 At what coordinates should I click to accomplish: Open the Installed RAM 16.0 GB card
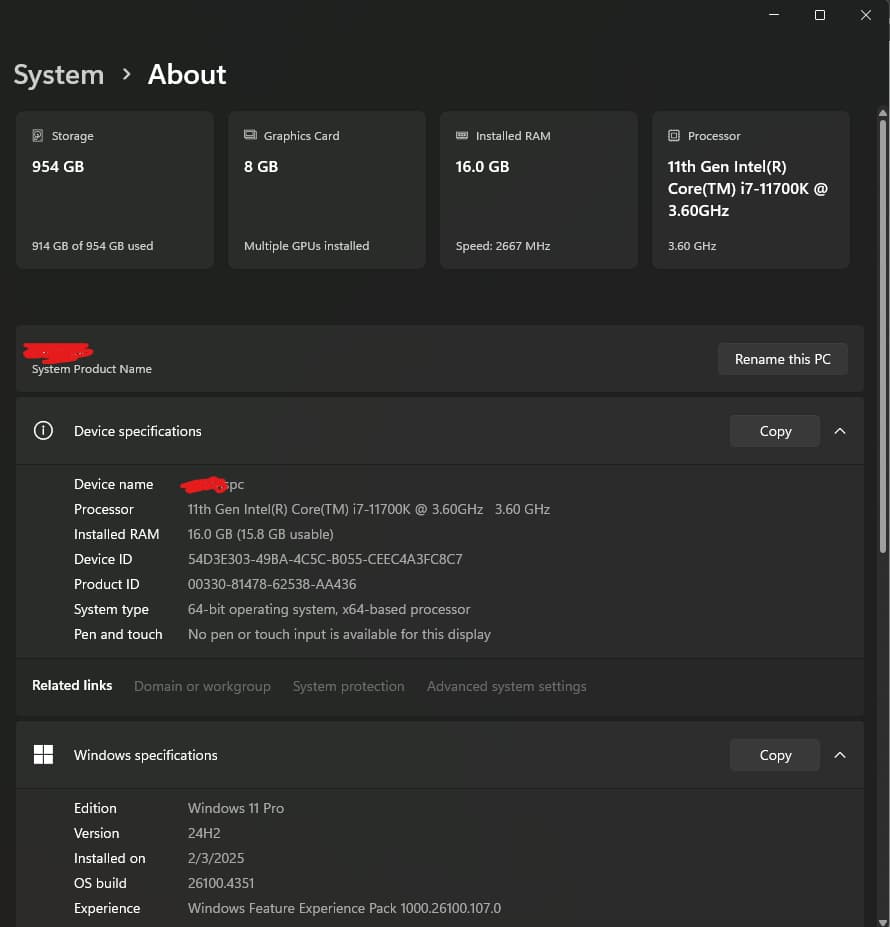click(x=538, y=190)
